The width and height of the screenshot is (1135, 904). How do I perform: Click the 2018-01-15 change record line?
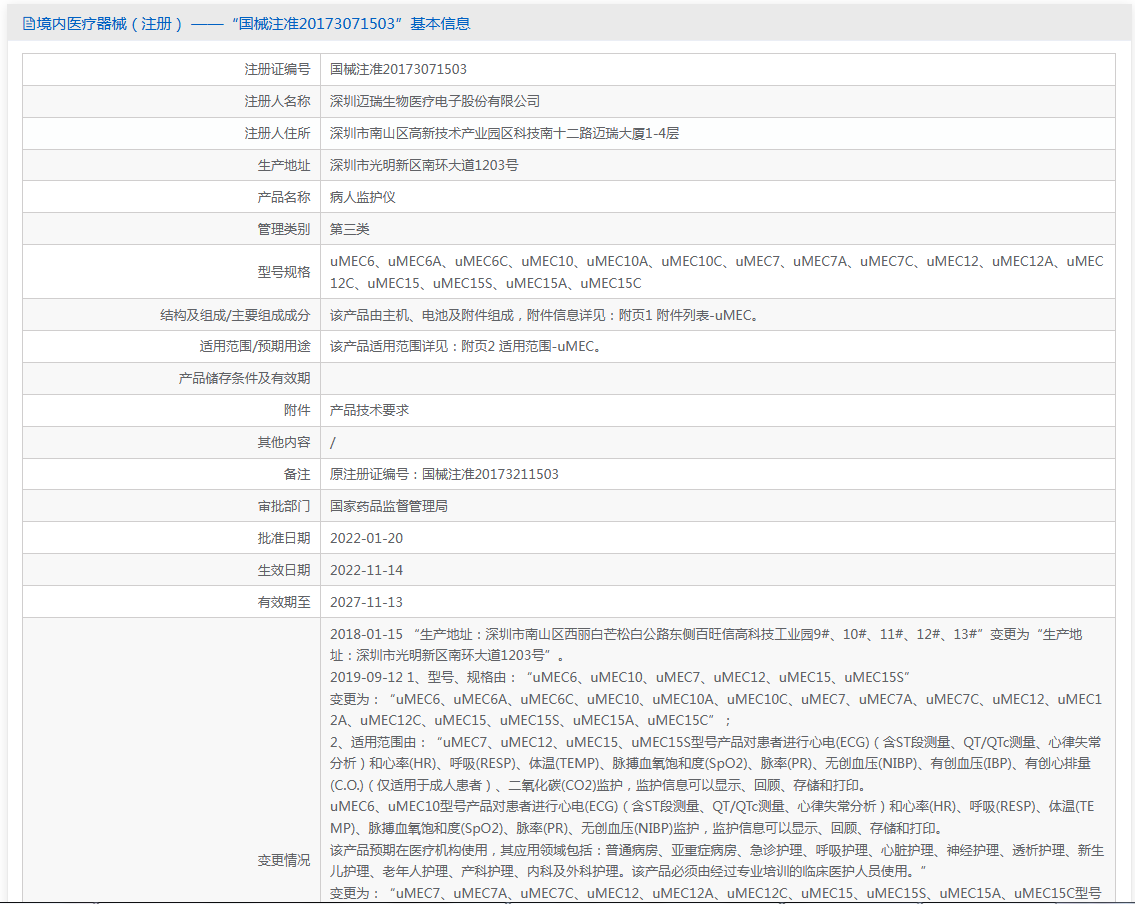tap(706, 645)
